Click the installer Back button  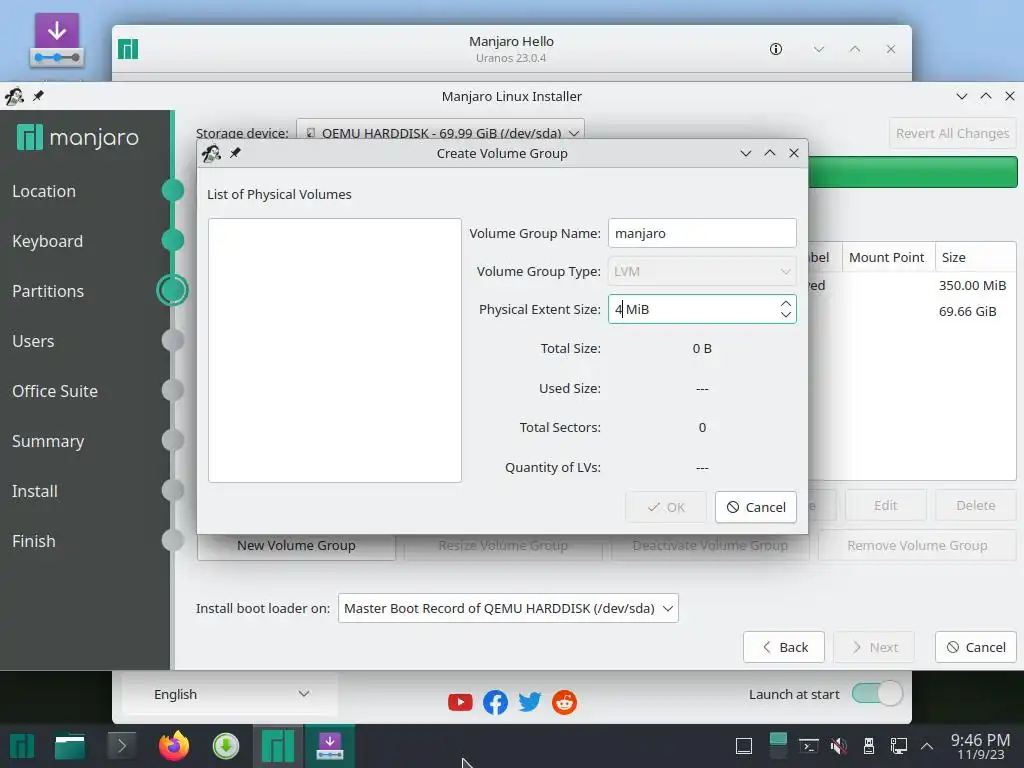784,647
